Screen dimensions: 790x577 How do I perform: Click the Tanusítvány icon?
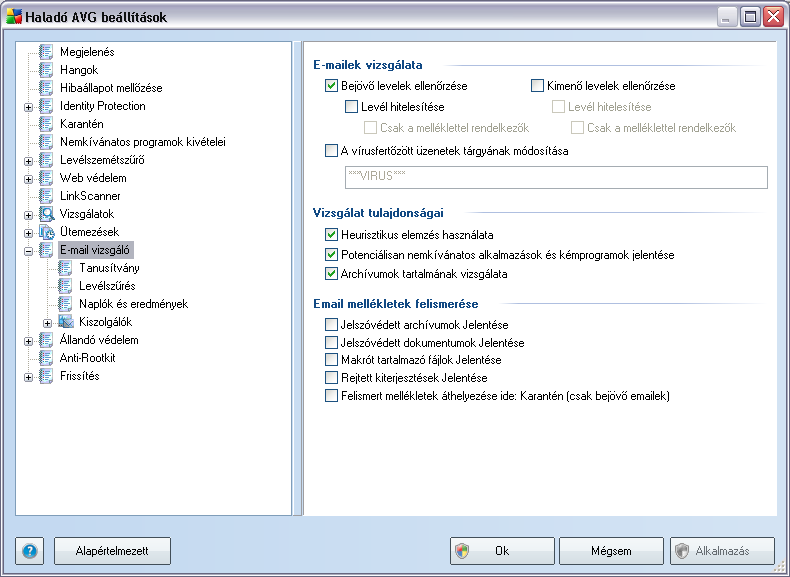tap(65, 268)
